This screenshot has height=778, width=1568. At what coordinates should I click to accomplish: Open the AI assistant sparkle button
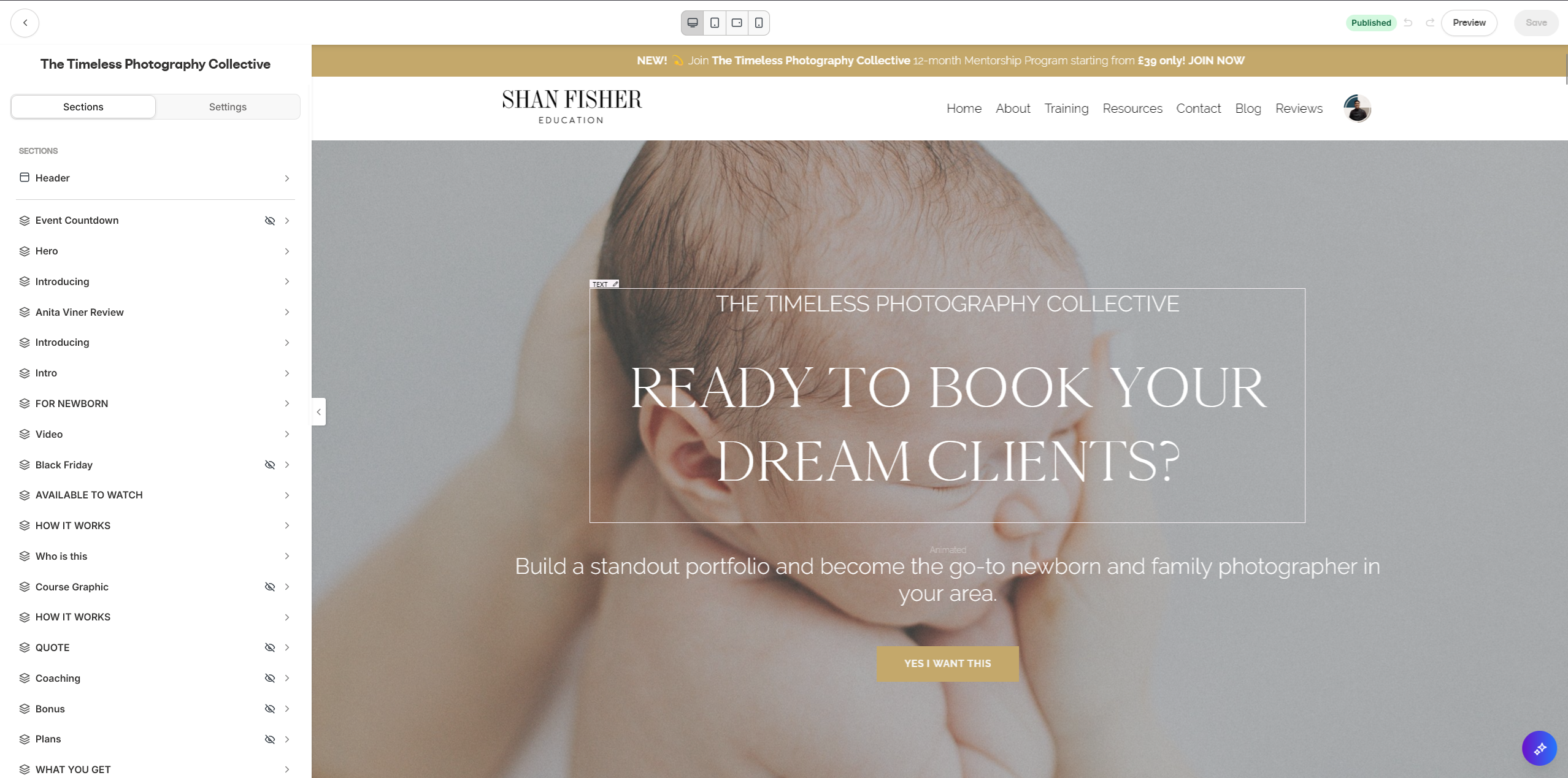coord(1540,748)
